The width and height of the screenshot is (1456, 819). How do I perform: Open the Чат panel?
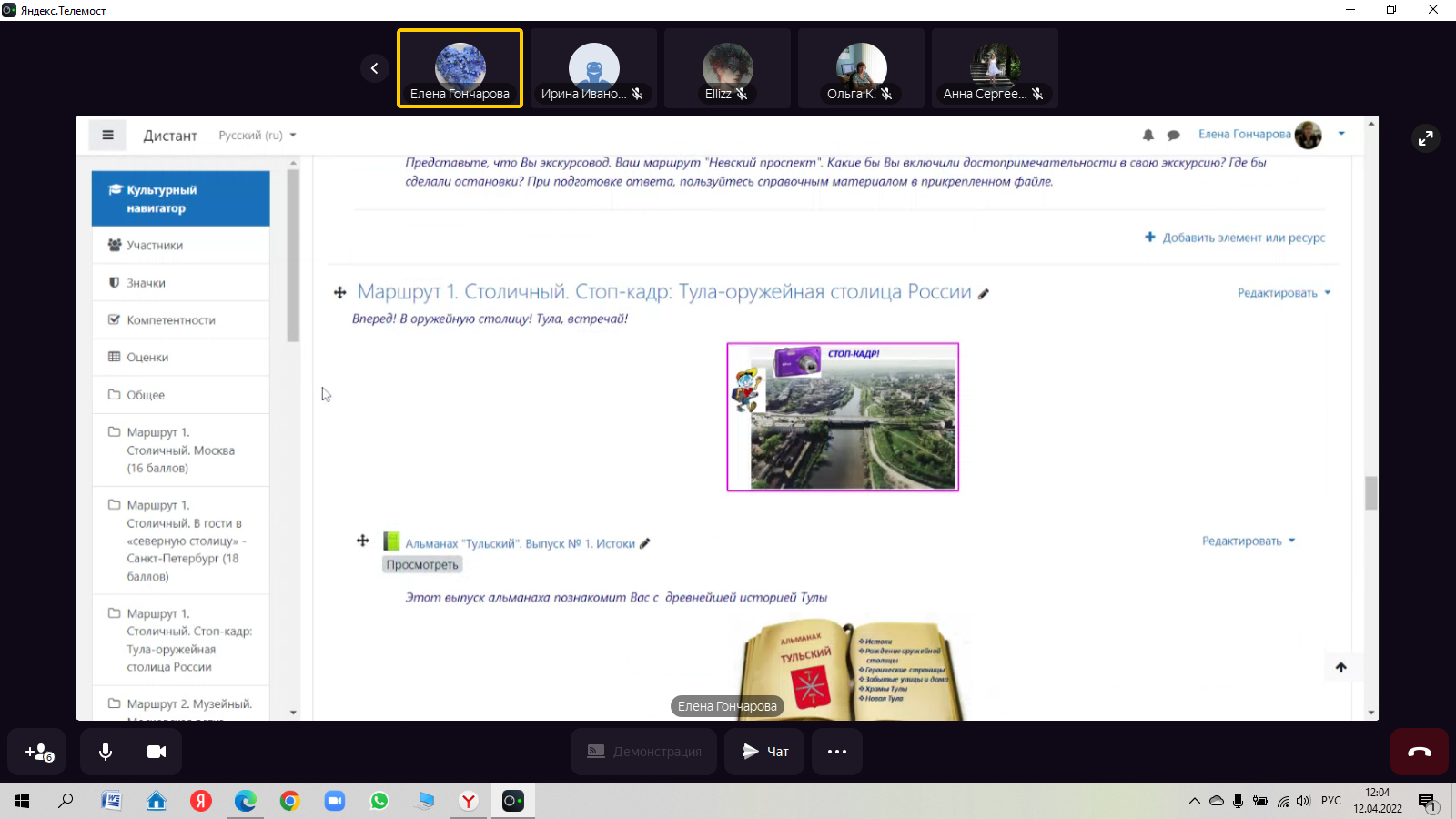tap(764, 752)
